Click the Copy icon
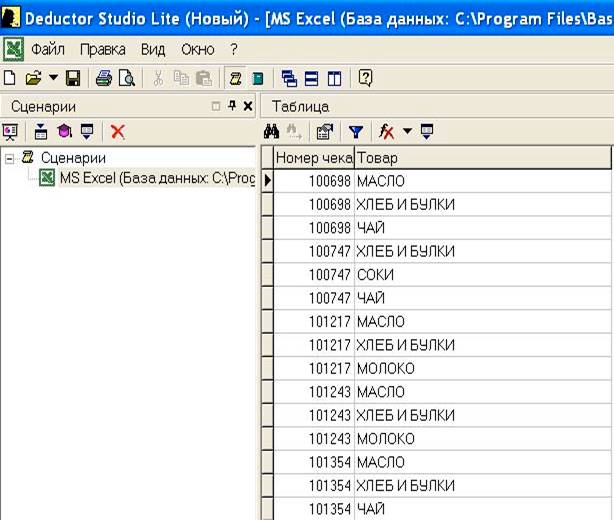Screen dimensions: 614x520 coord(181,78)
